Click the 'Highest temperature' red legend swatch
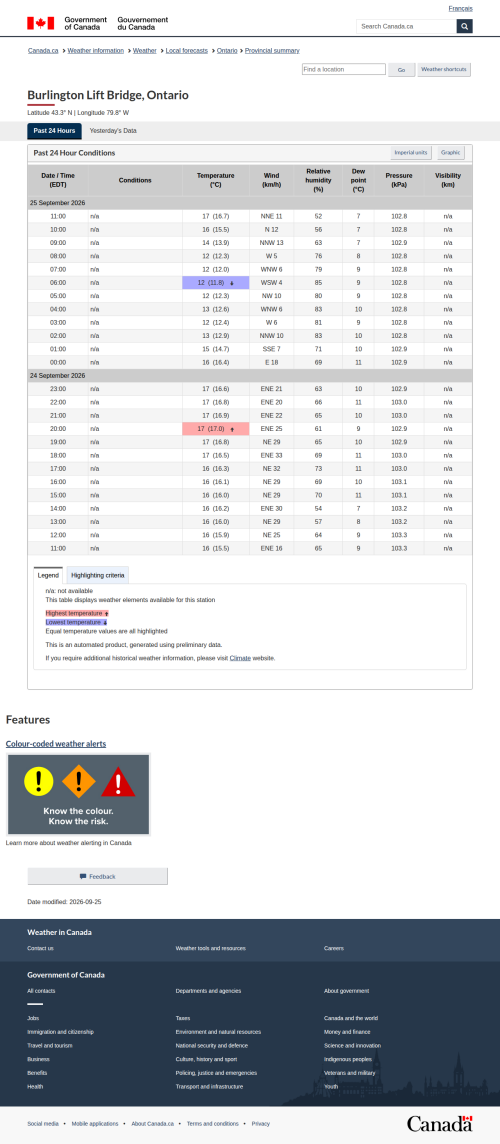500x1144 pixels. (77, 614)
